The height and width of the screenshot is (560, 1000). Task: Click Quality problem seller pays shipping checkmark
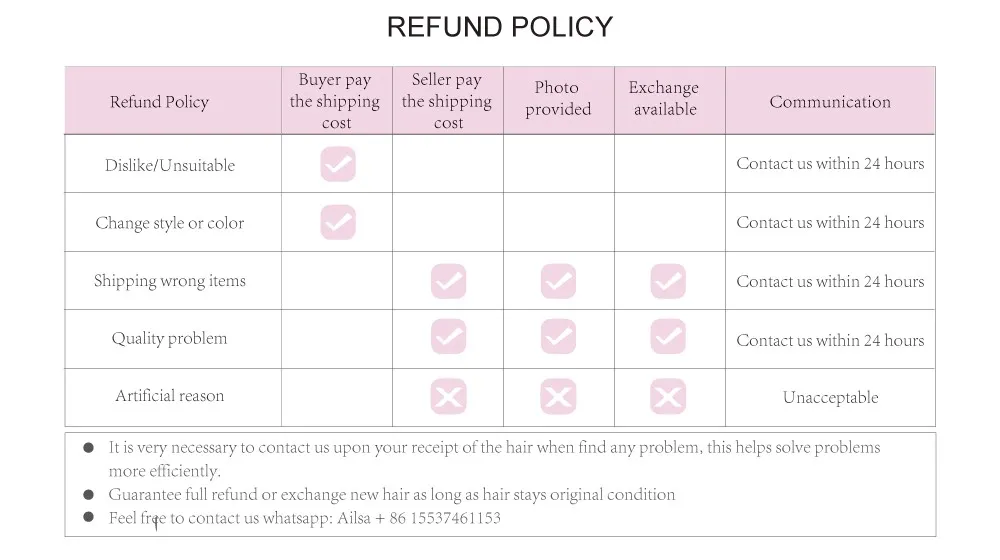point(448,338)
